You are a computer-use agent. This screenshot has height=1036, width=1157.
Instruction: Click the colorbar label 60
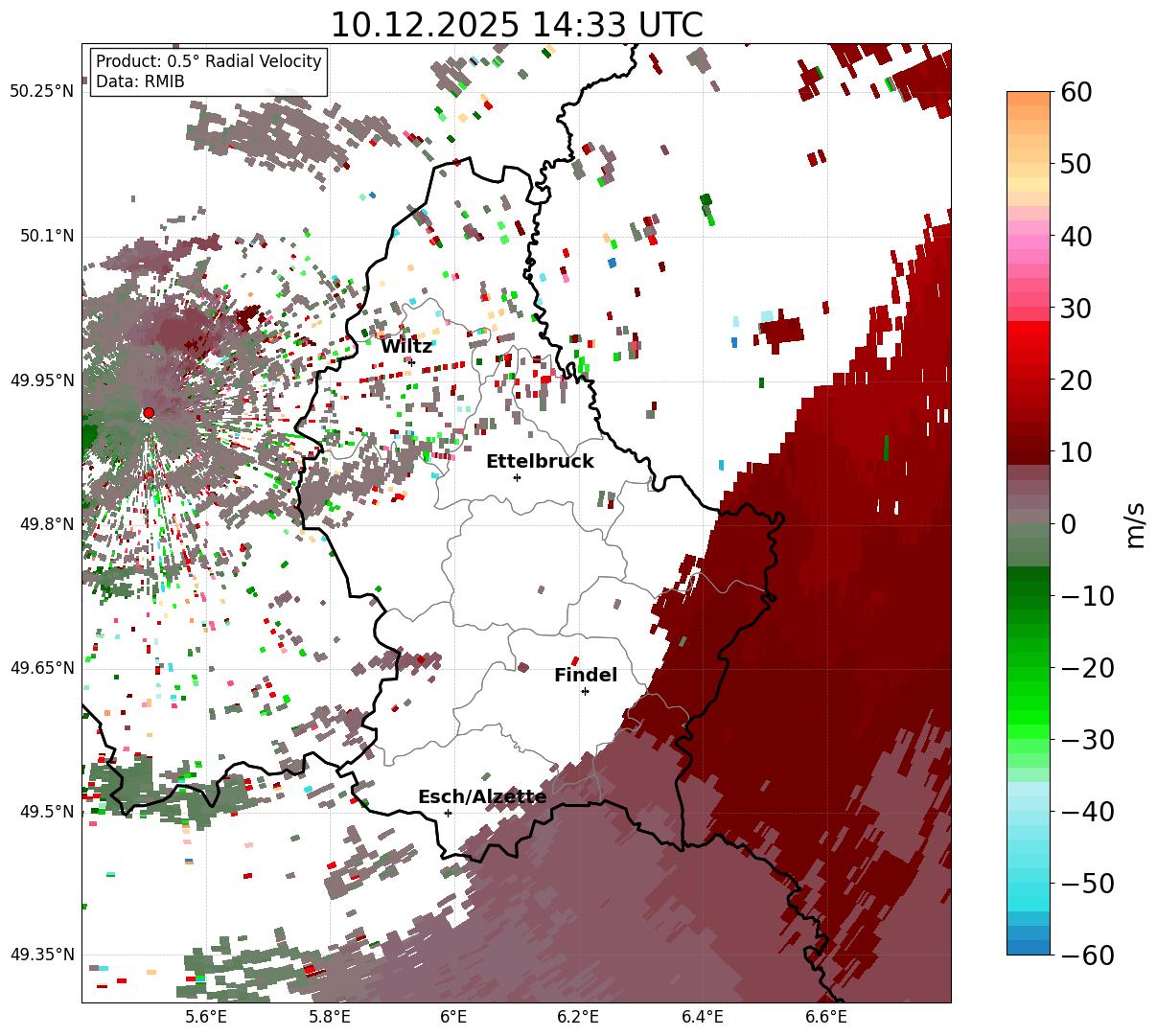tap(1077, 92)
